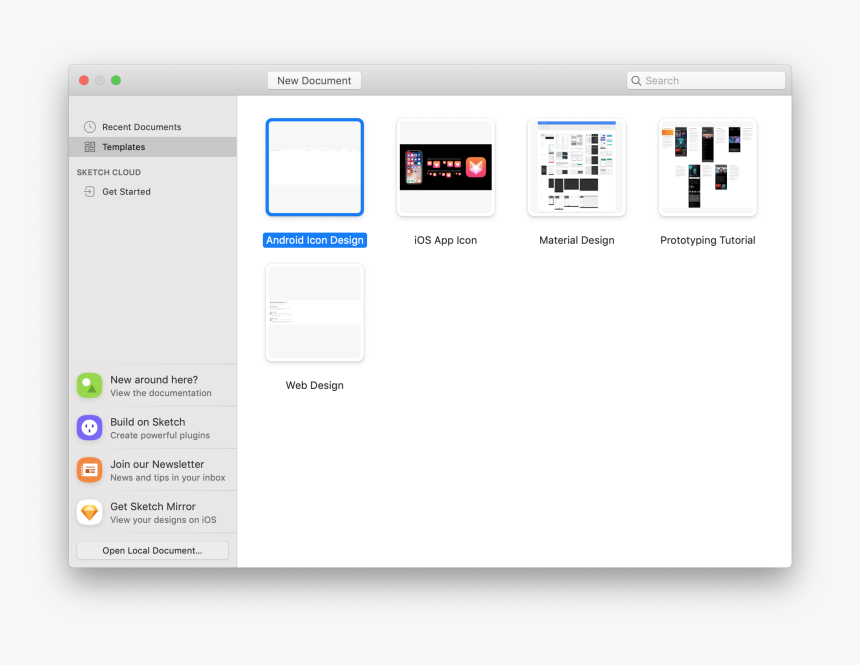Select Templates in the sidebar

tap(153, 147)
